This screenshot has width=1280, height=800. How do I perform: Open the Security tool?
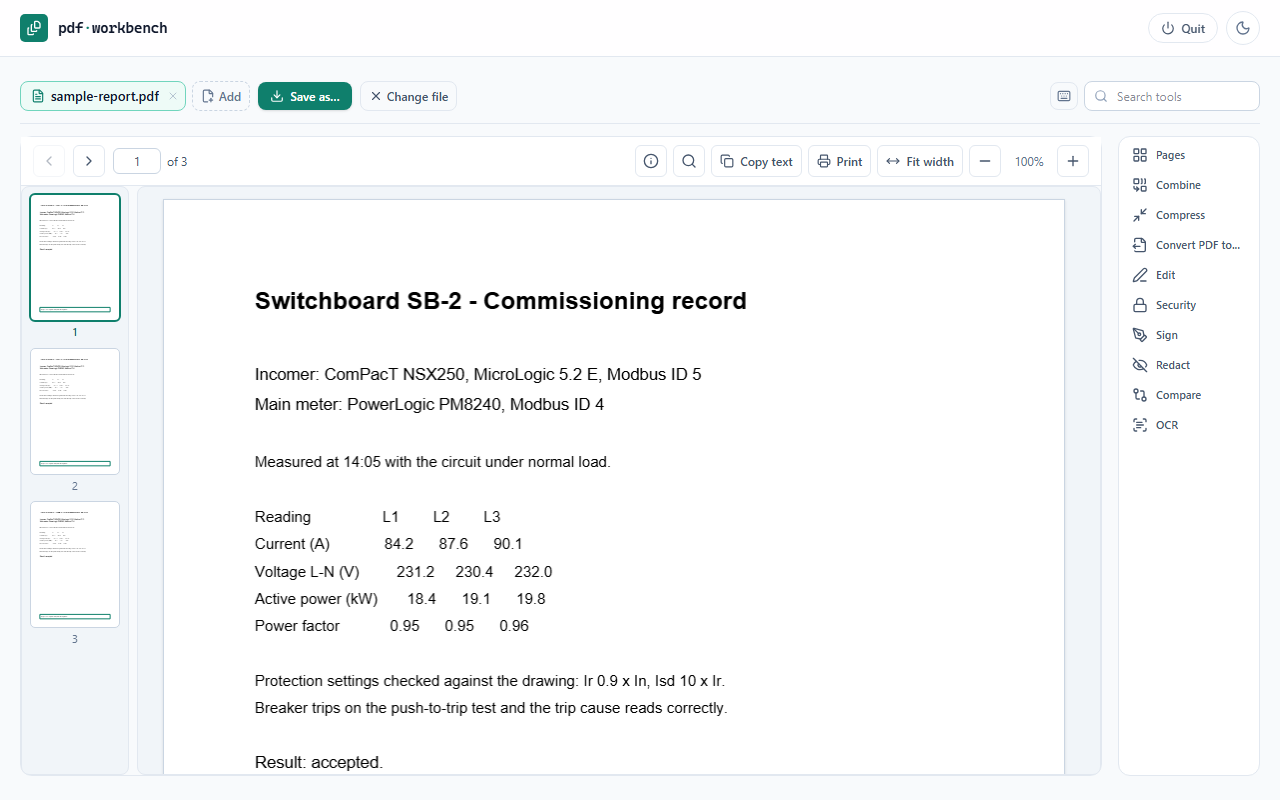point(1188,305)
